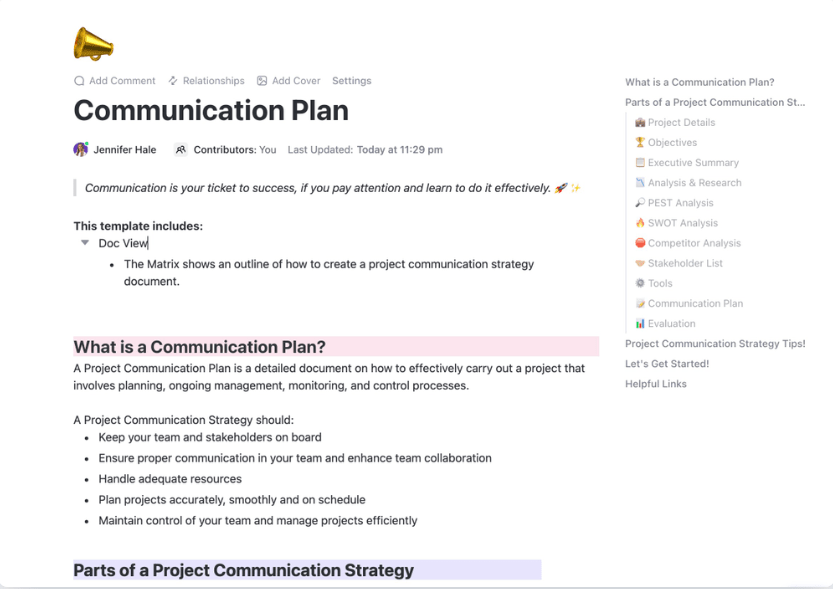Click the Relationships link icon
833x589 pixels.
click(173, 81)
